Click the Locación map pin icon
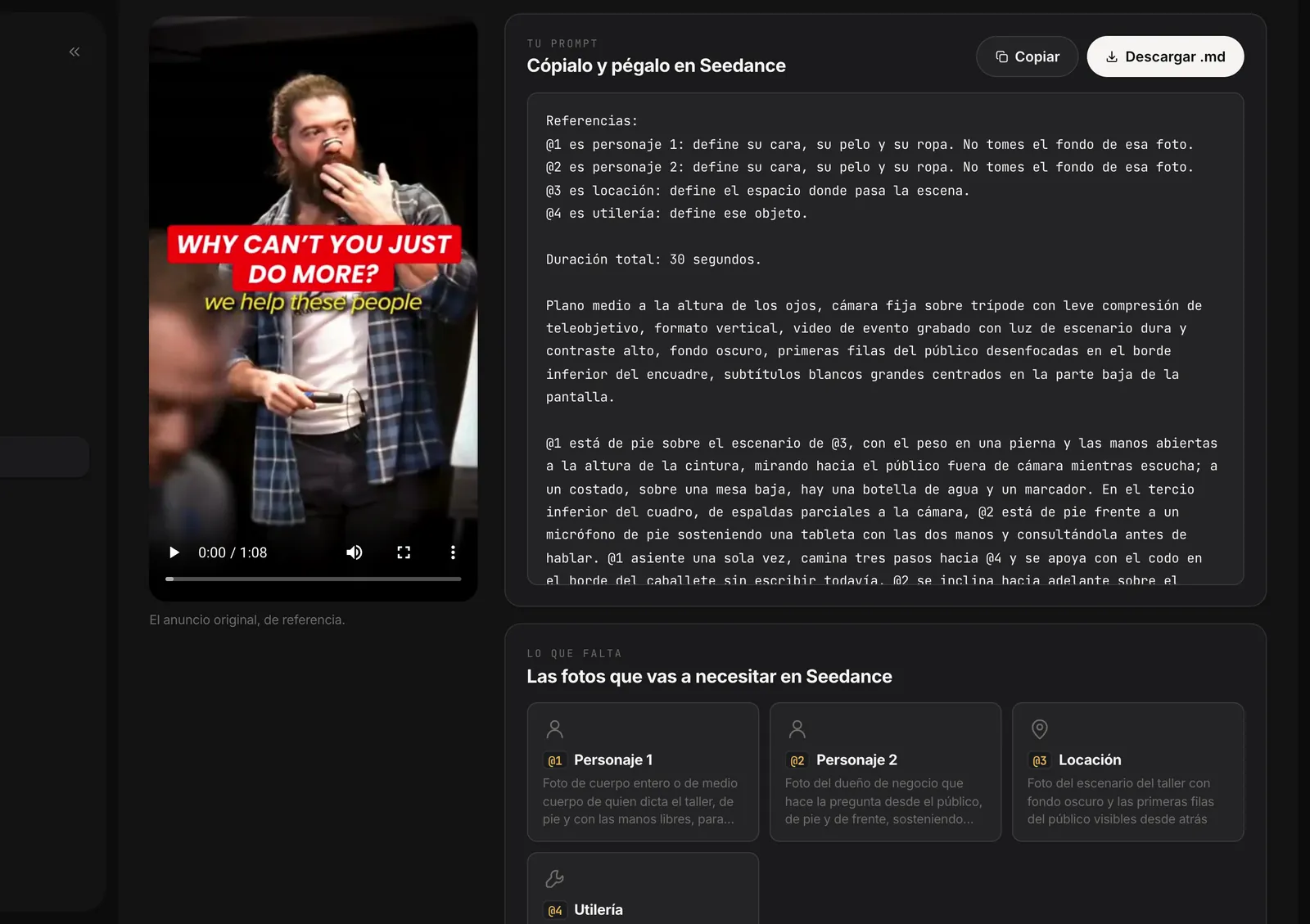This screenshot has width=1310, height=924. point(1039,728)
